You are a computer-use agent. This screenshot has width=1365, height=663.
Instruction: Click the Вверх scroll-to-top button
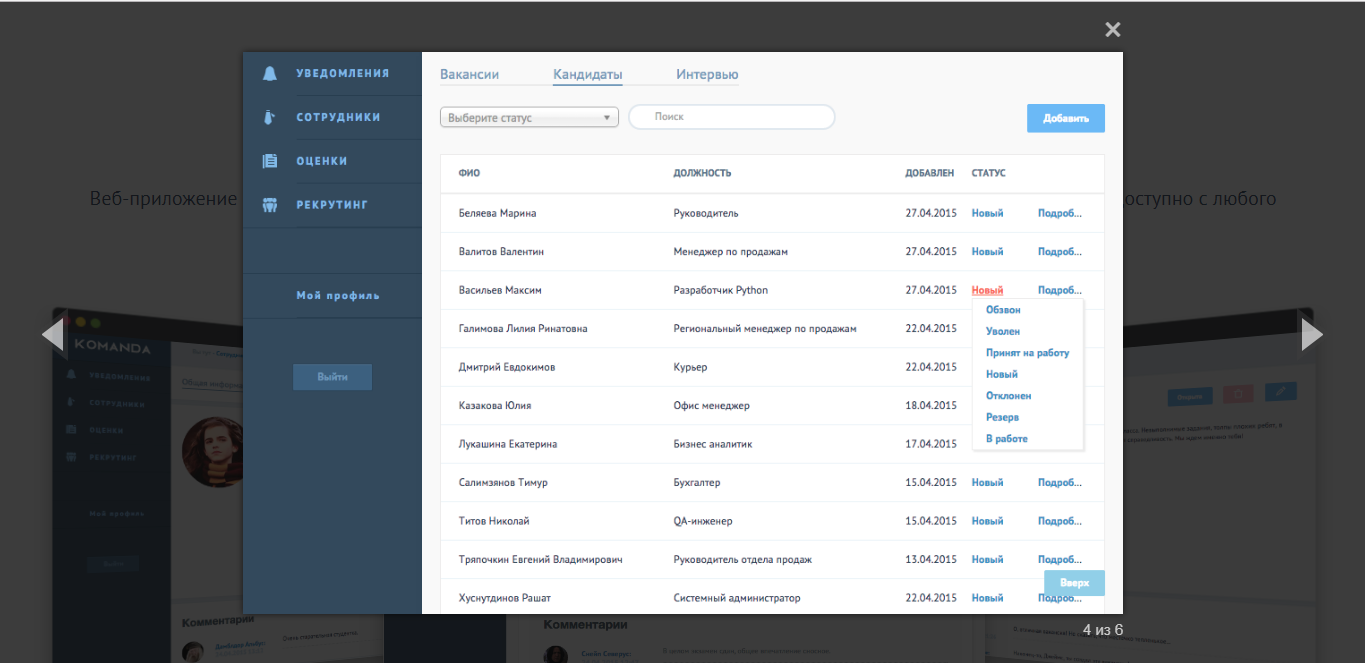coord(1074,583)
